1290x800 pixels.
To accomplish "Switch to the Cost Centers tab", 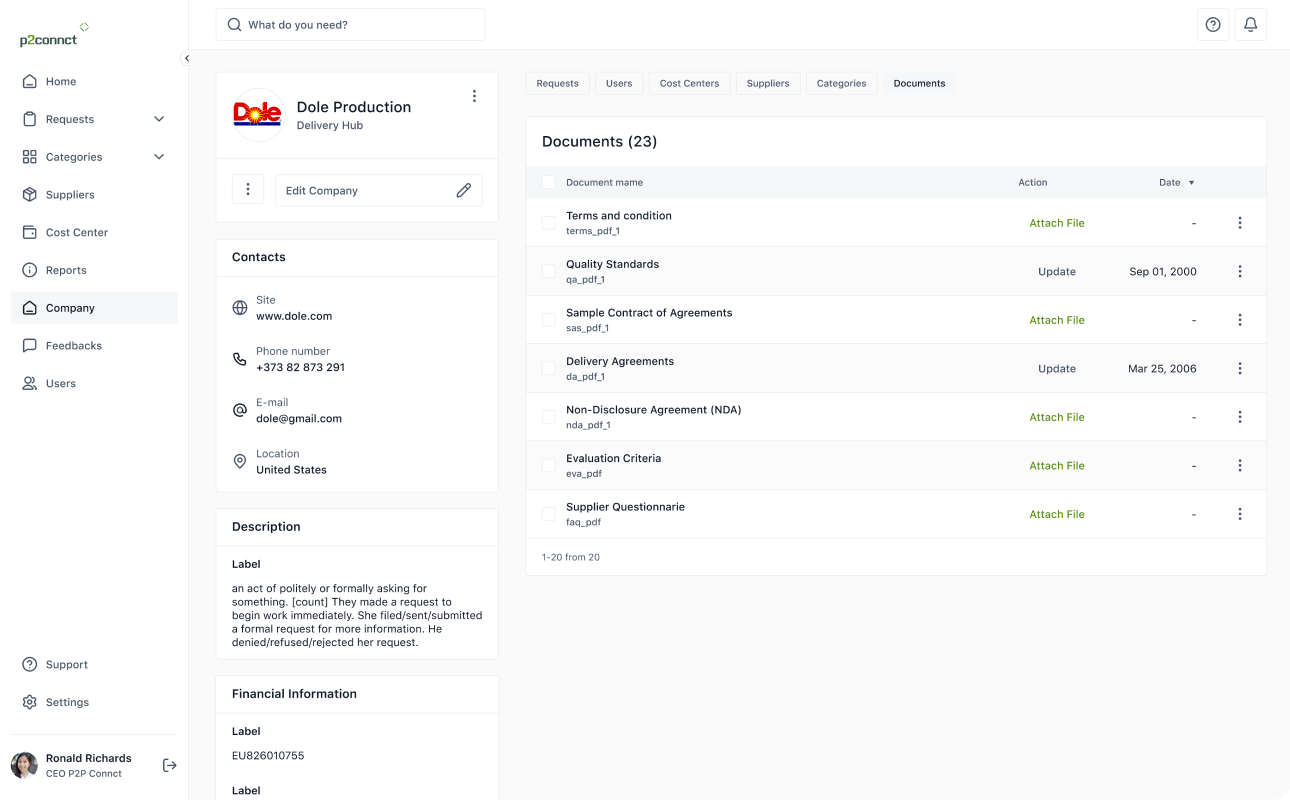I will [689, 83].
